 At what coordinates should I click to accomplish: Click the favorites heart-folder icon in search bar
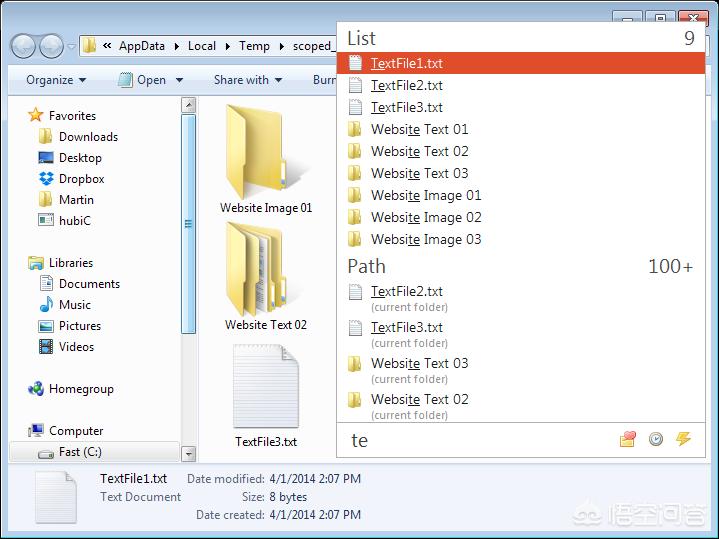point(628,439)
